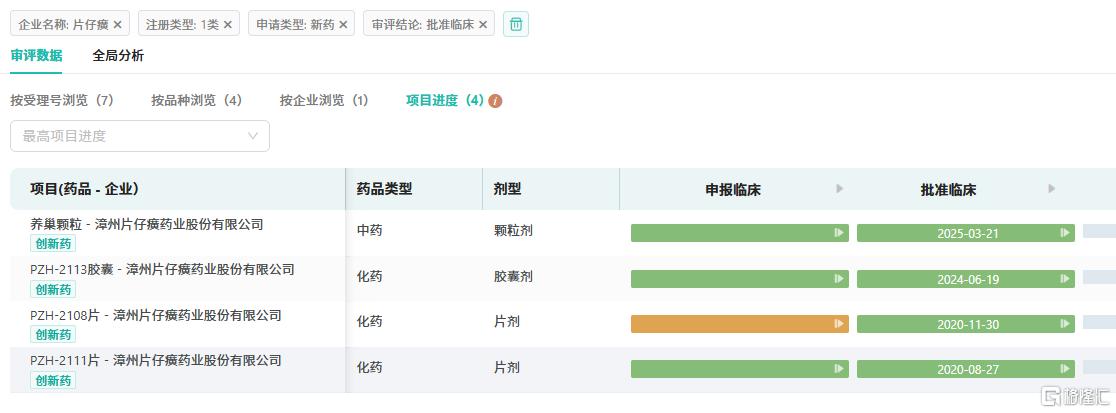This screenshot has height=413, width=1116.
Task: Open the 最高项目进度 dropdown
Action: click(x=140, y=136)
